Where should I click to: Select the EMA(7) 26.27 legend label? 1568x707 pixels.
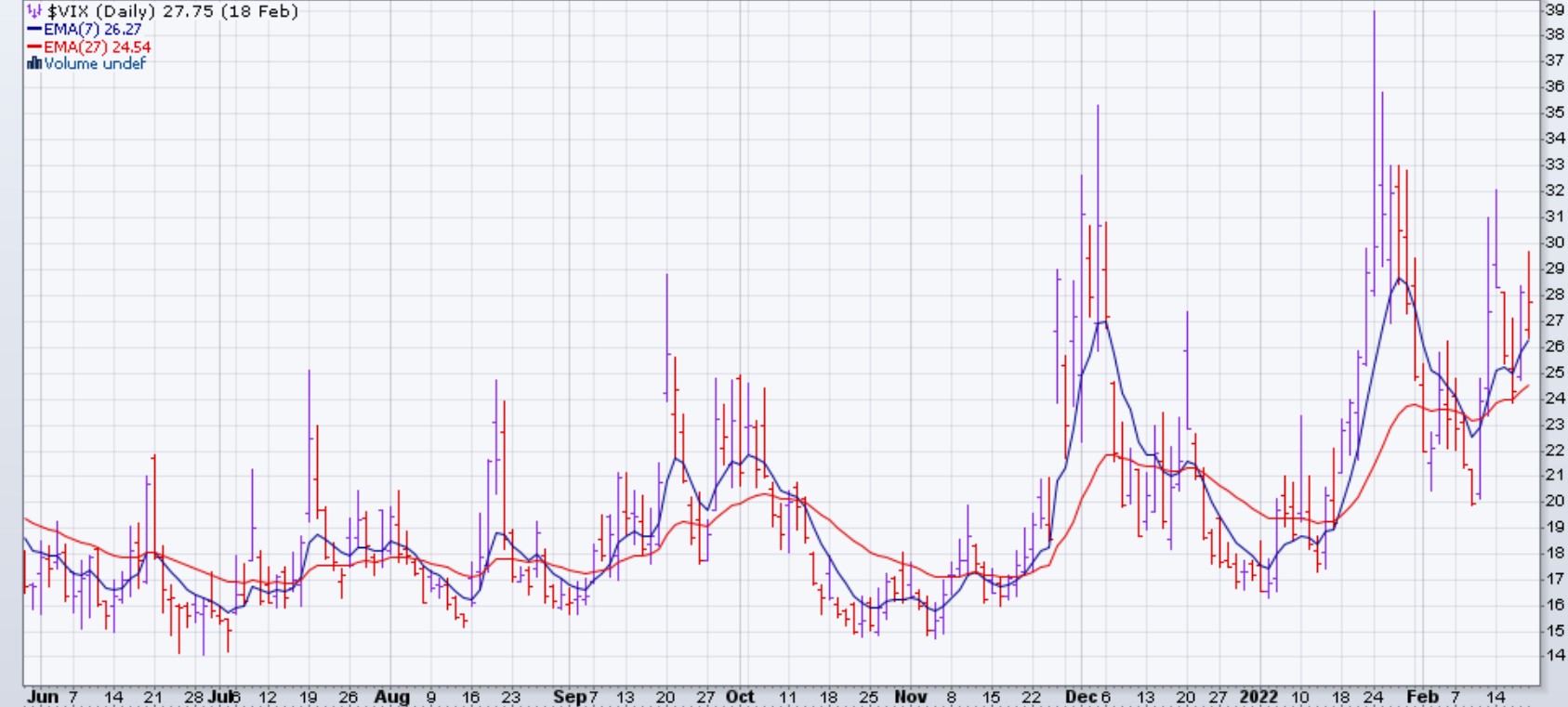pyautogui.click(x=92, y=30)
